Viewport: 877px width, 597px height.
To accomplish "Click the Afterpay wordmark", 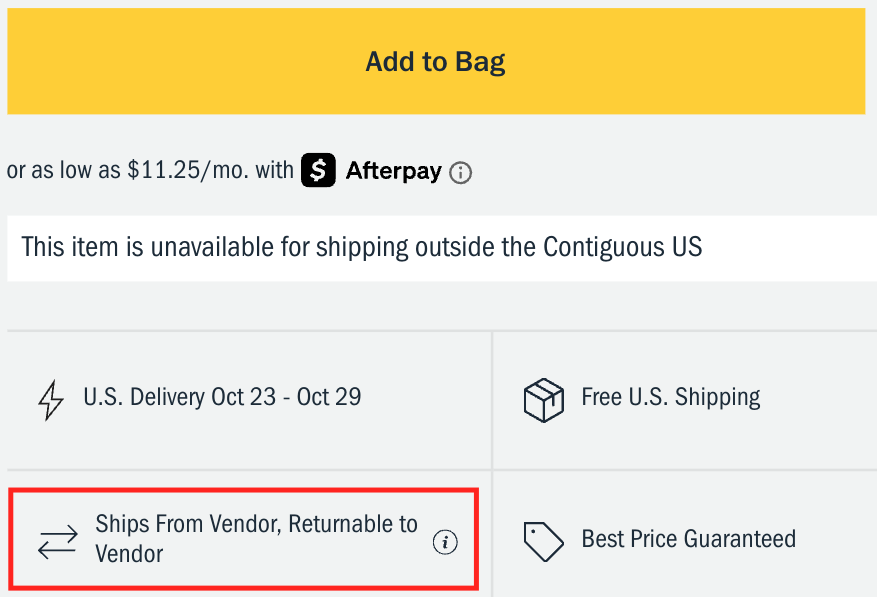I will [x=393, y=171].
